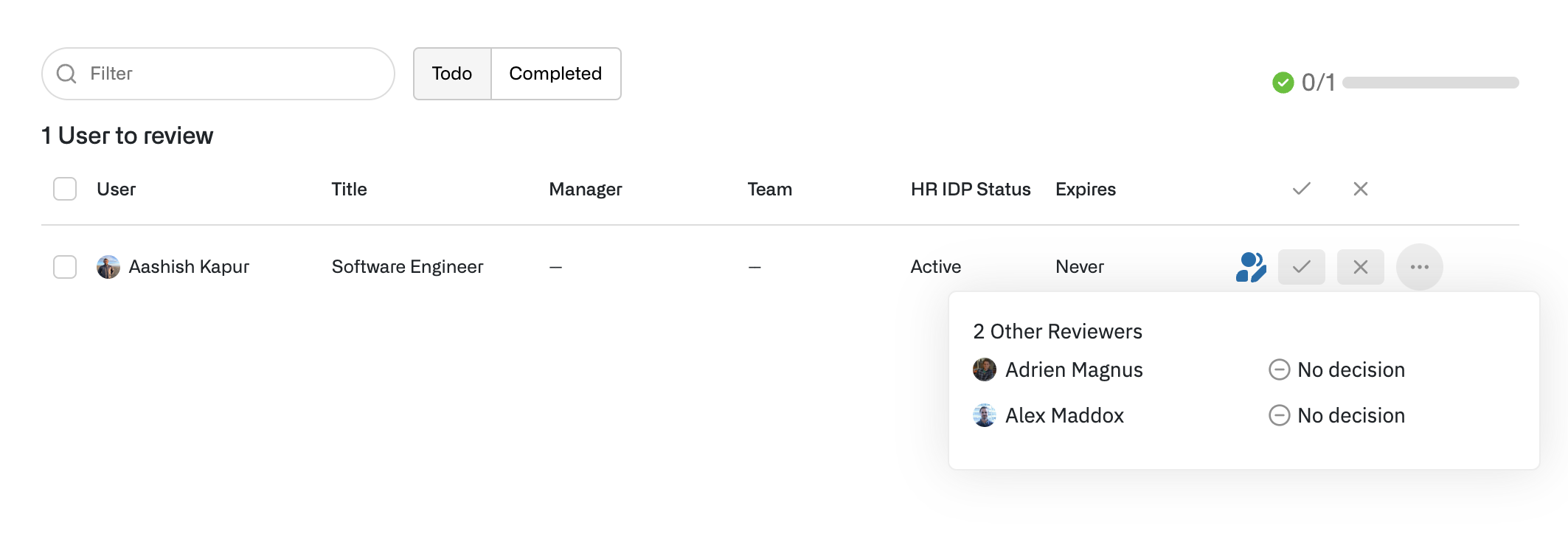Select the Aashish Kapur row checkbox

65,267
